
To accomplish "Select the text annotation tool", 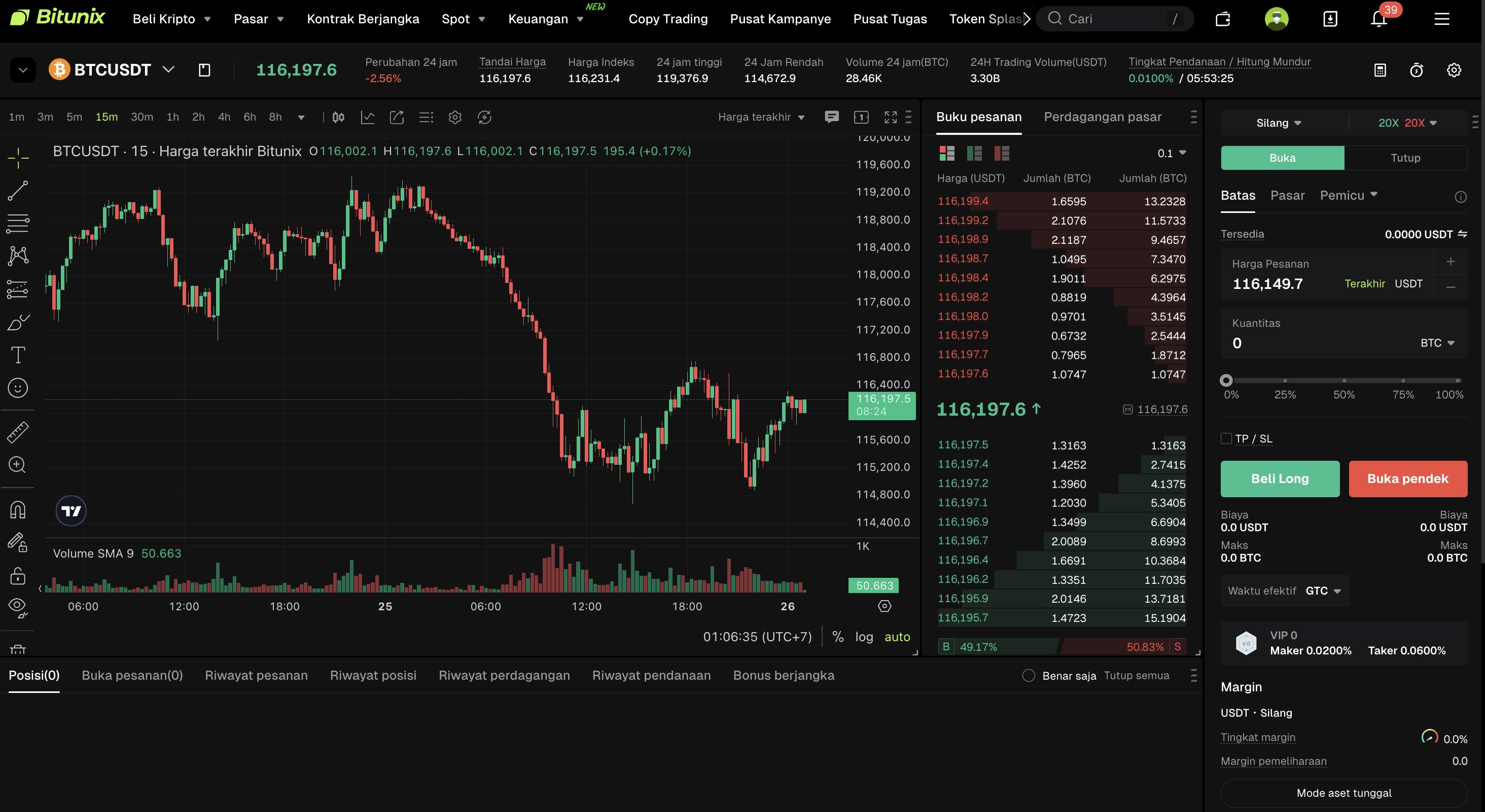I will pyautogui.click(x=17, y=355).
